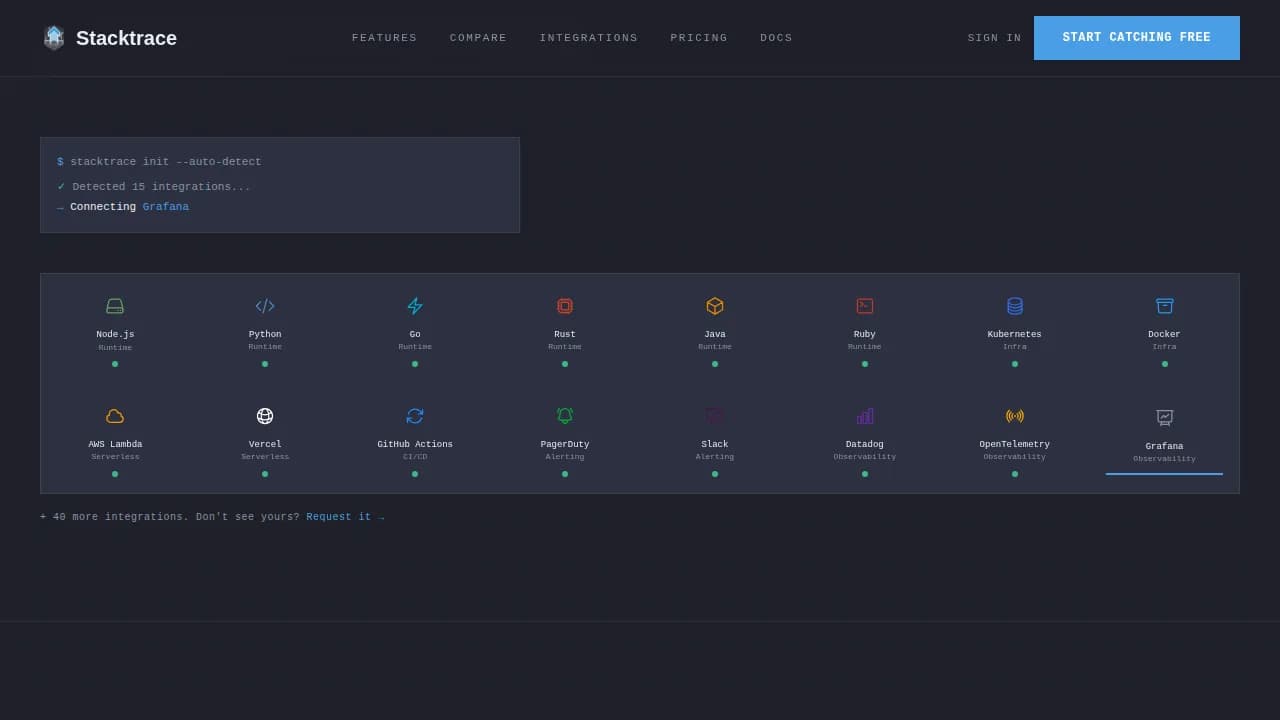Click the Detected 15 integrations line
Viewport: 1280px width, 720px height.
click(161, 187)
